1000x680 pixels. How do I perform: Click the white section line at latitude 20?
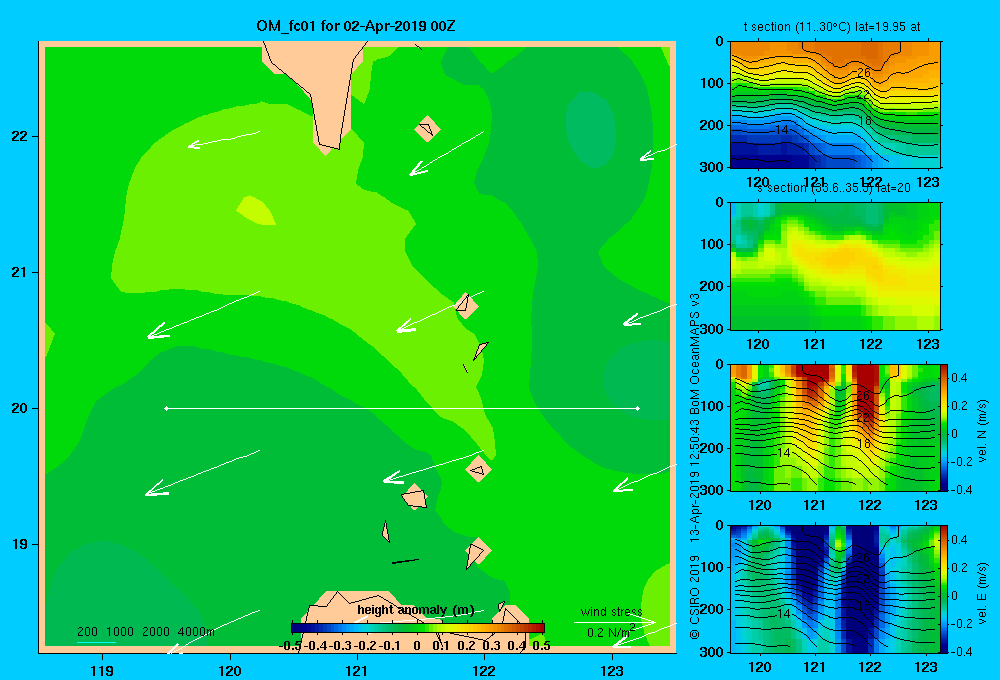[x=402, y=408]
